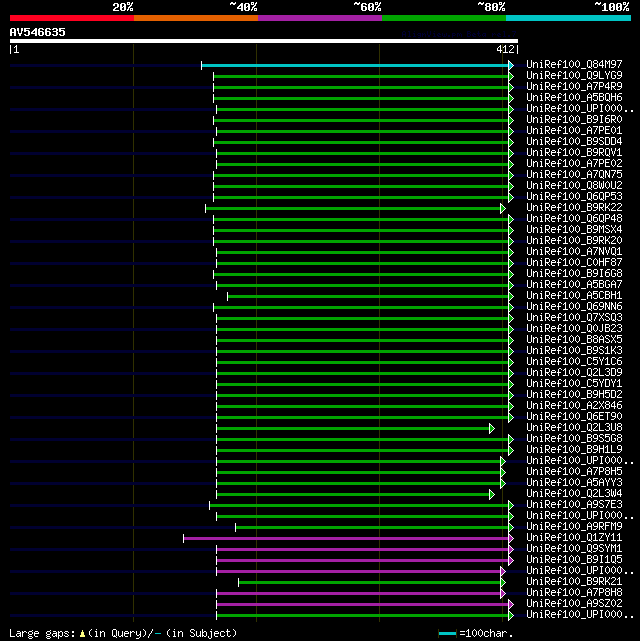Open hit UniRef100_Q84M97
640x641 pixels.
pos(574,65)
